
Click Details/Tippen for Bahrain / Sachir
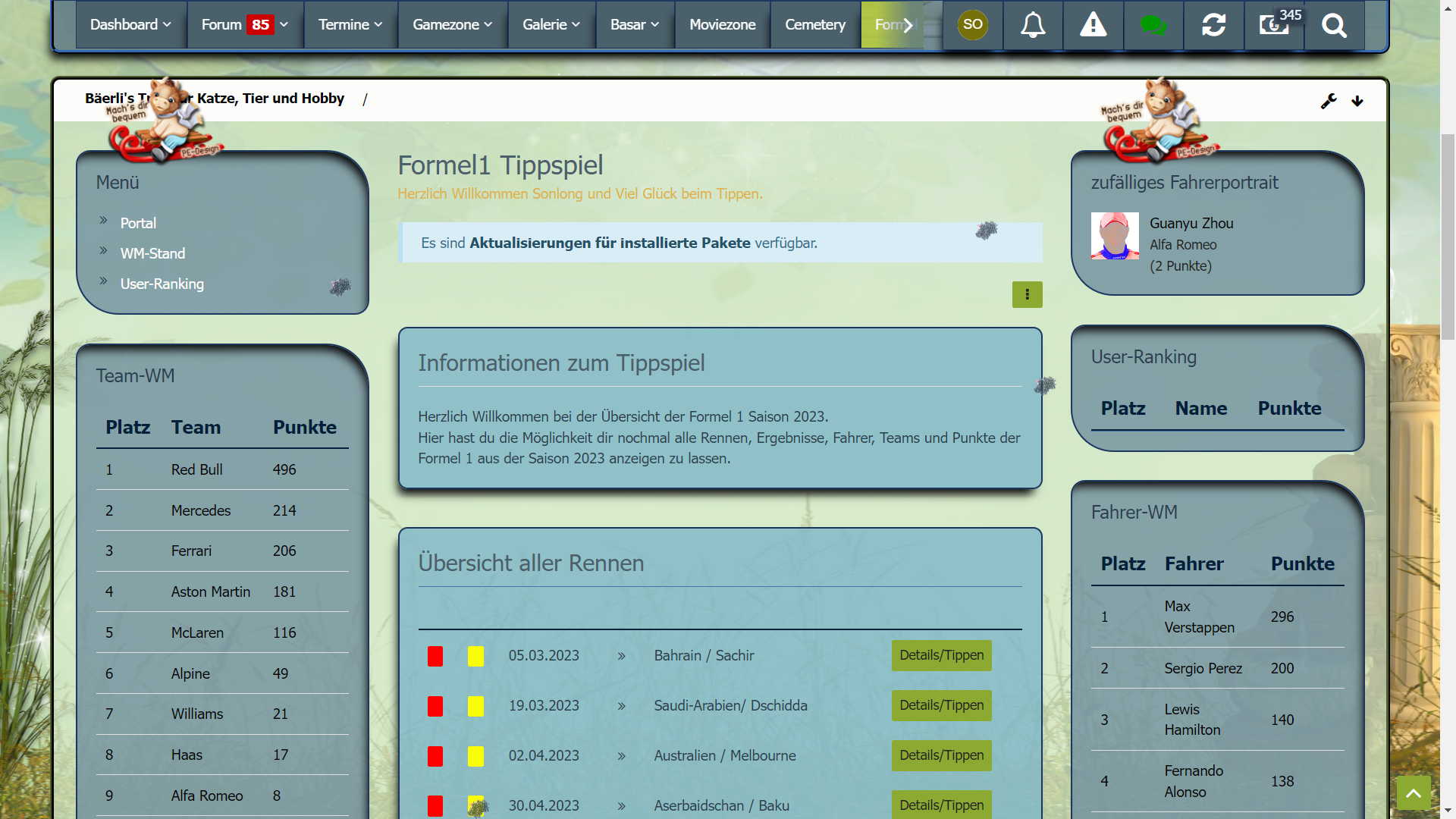(x=941, y=656)
